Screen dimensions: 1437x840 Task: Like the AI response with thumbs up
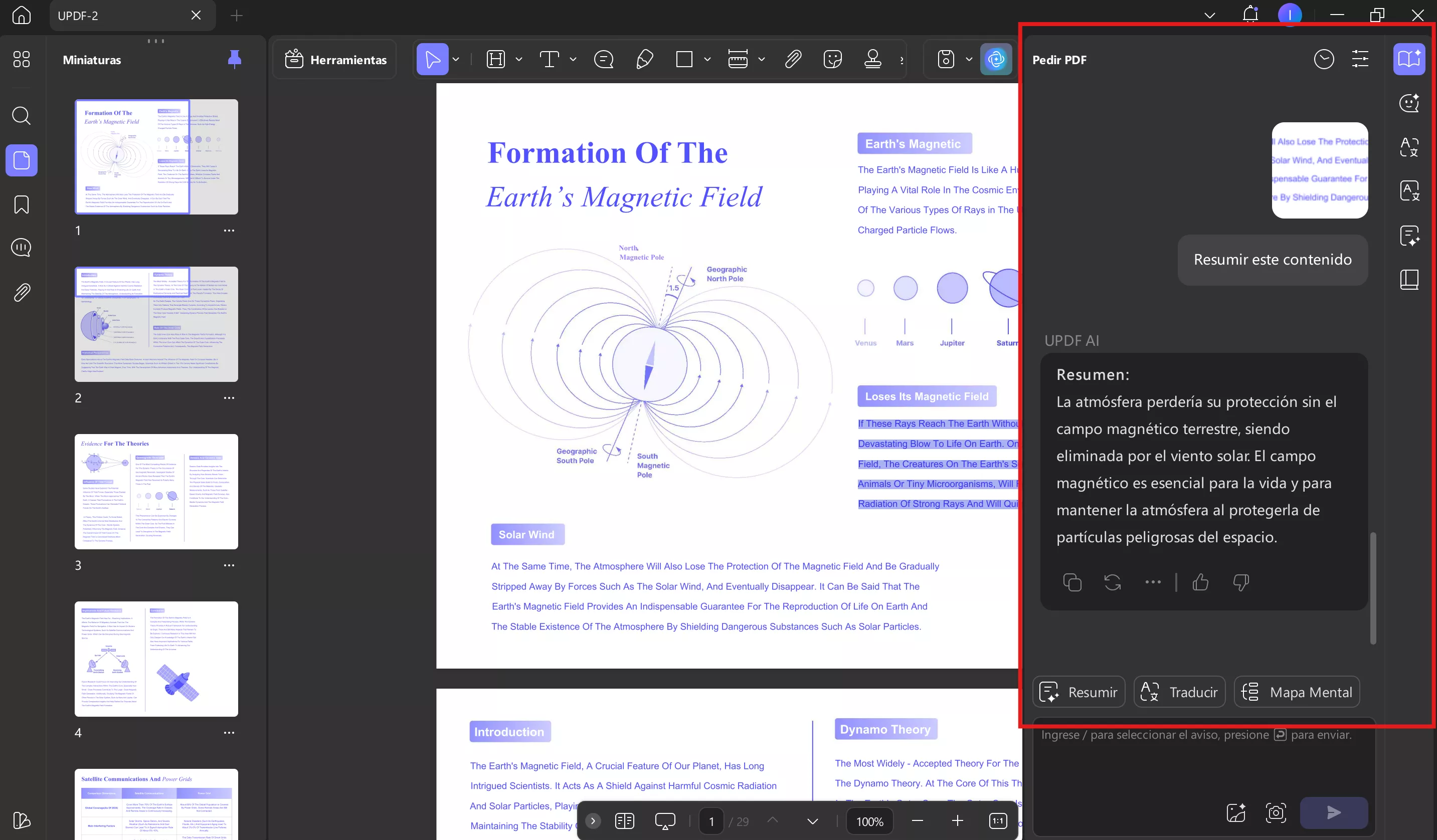pos(1200,582)
